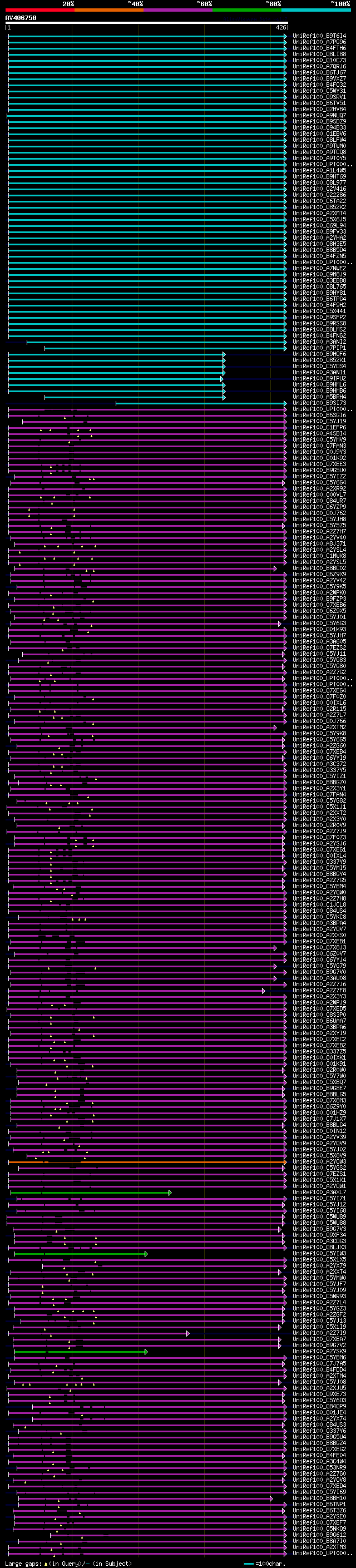This screenshot has height=1568, width=356.
Task: Open hit UniRef100_Q10C73
Action: coord(319,60)
